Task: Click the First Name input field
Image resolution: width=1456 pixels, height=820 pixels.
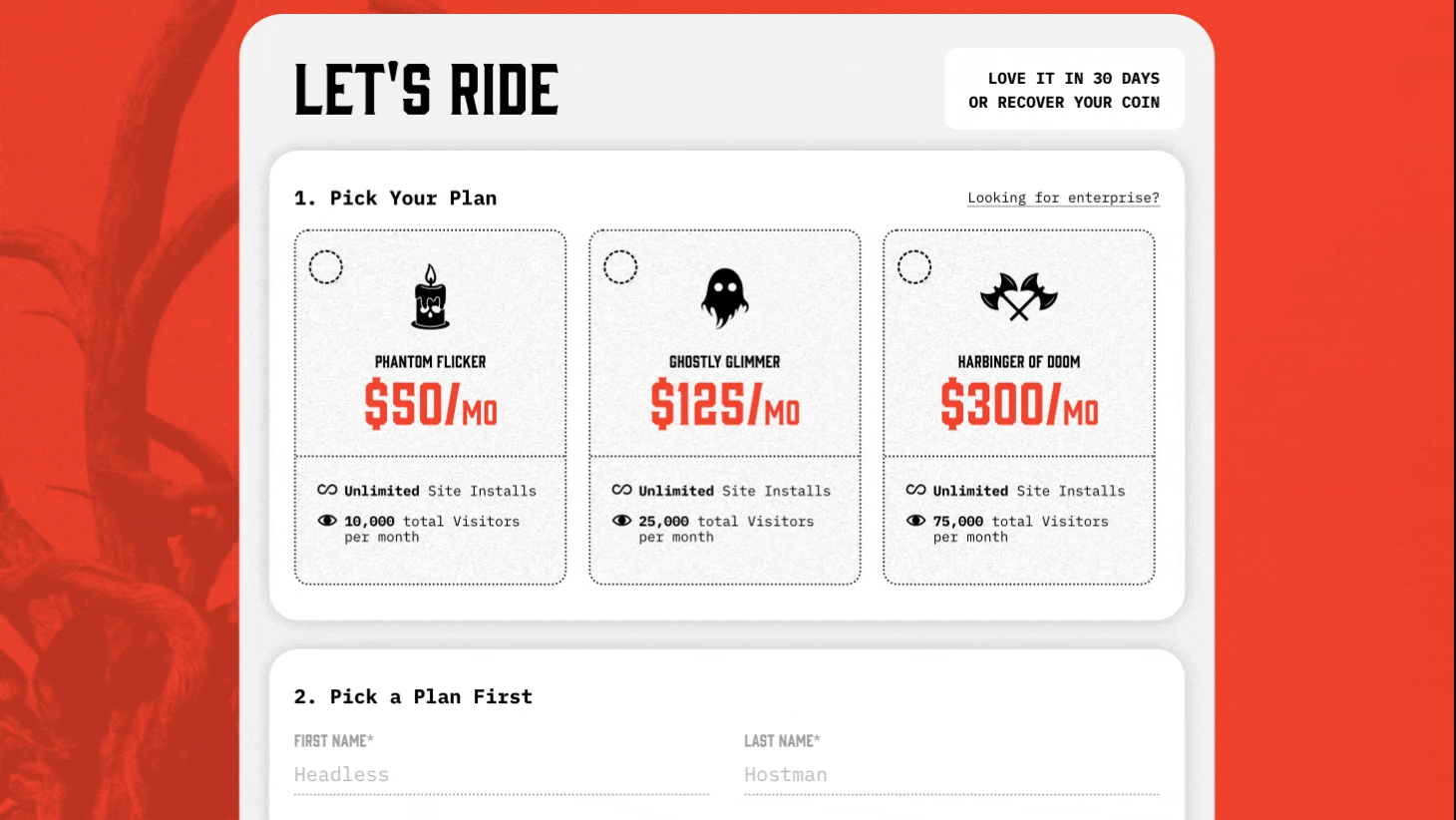Action: click(501, 774)
